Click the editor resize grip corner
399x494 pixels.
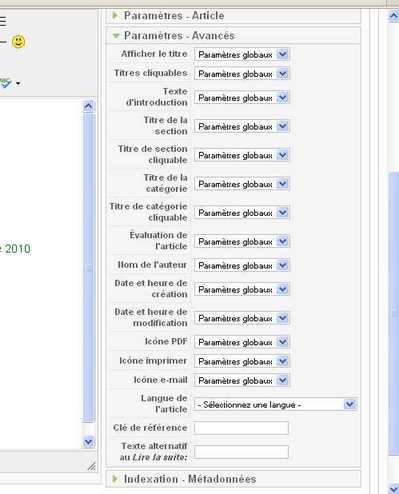point(91,466)
